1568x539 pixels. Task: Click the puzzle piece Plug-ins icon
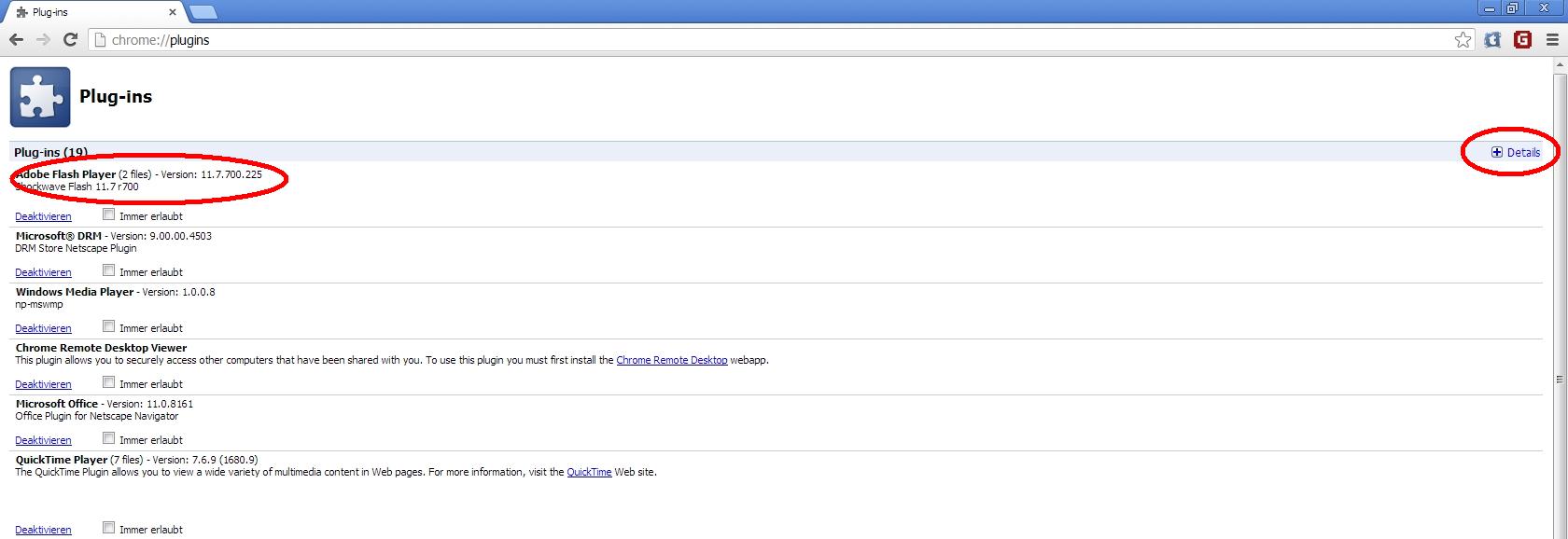(x=40, y=97)
